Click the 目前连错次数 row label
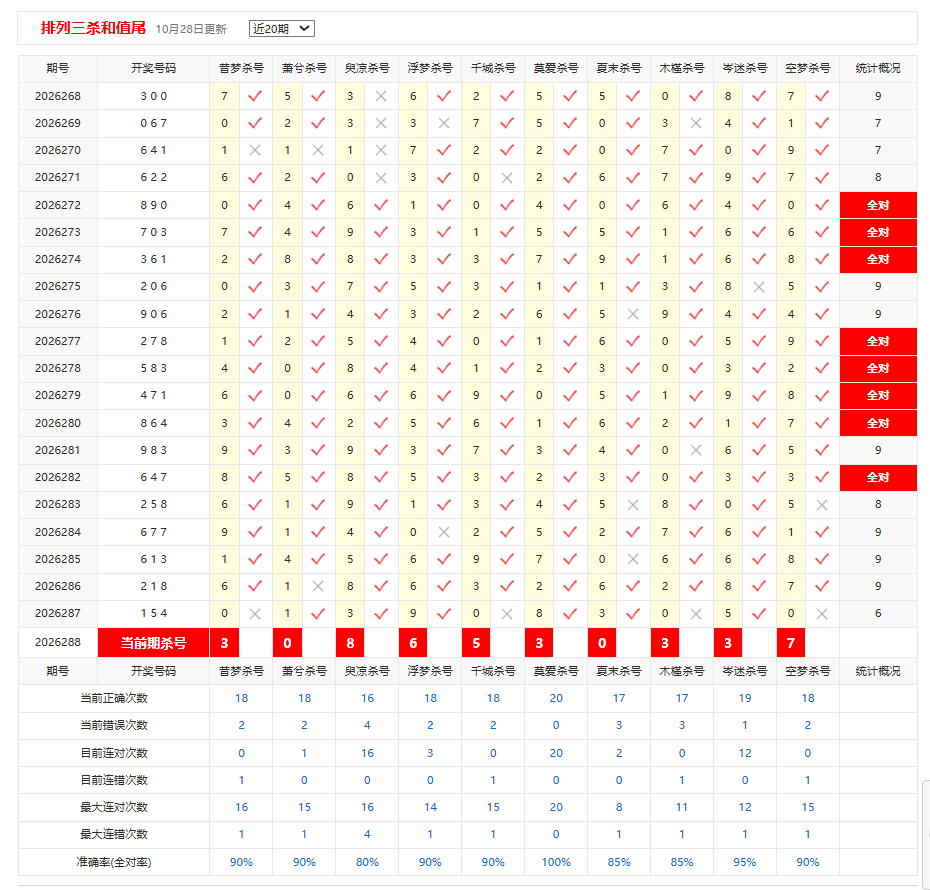930x890 pixels. tap(114, 780)
